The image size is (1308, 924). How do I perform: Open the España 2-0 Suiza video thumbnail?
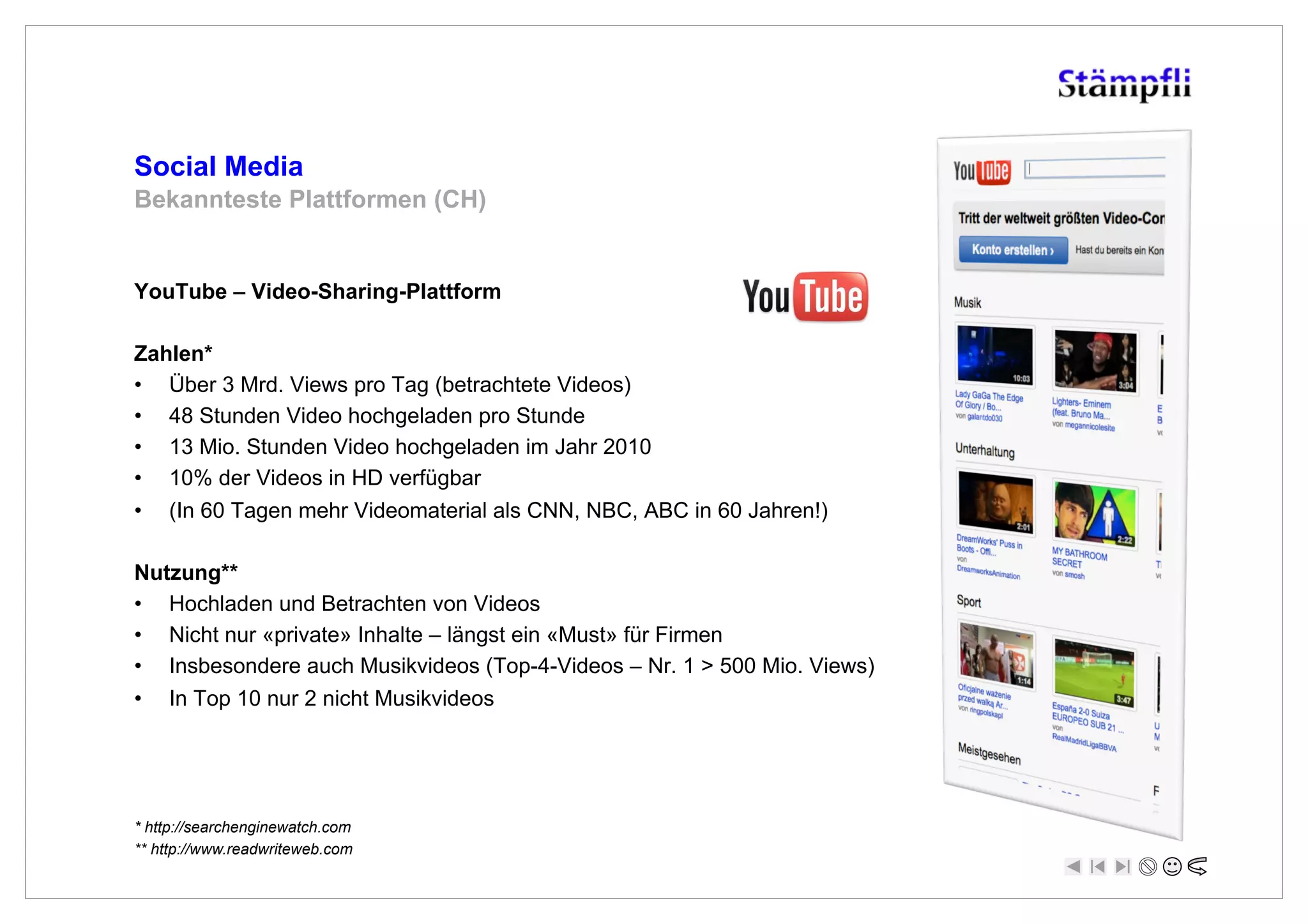click(x=1094, y=672)
